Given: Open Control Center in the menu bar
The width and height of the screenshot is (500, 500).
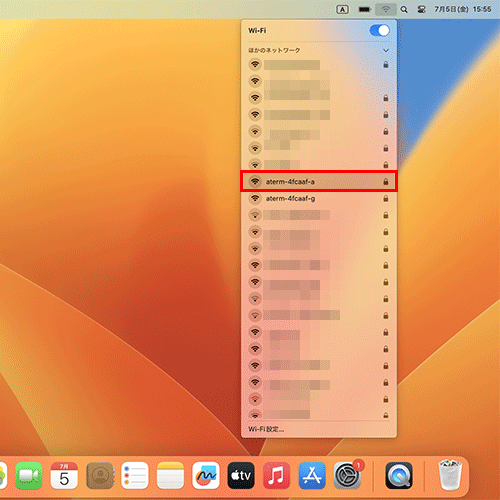Looking at the screenshot, I should pyautogui.click(x=421, y=10).
